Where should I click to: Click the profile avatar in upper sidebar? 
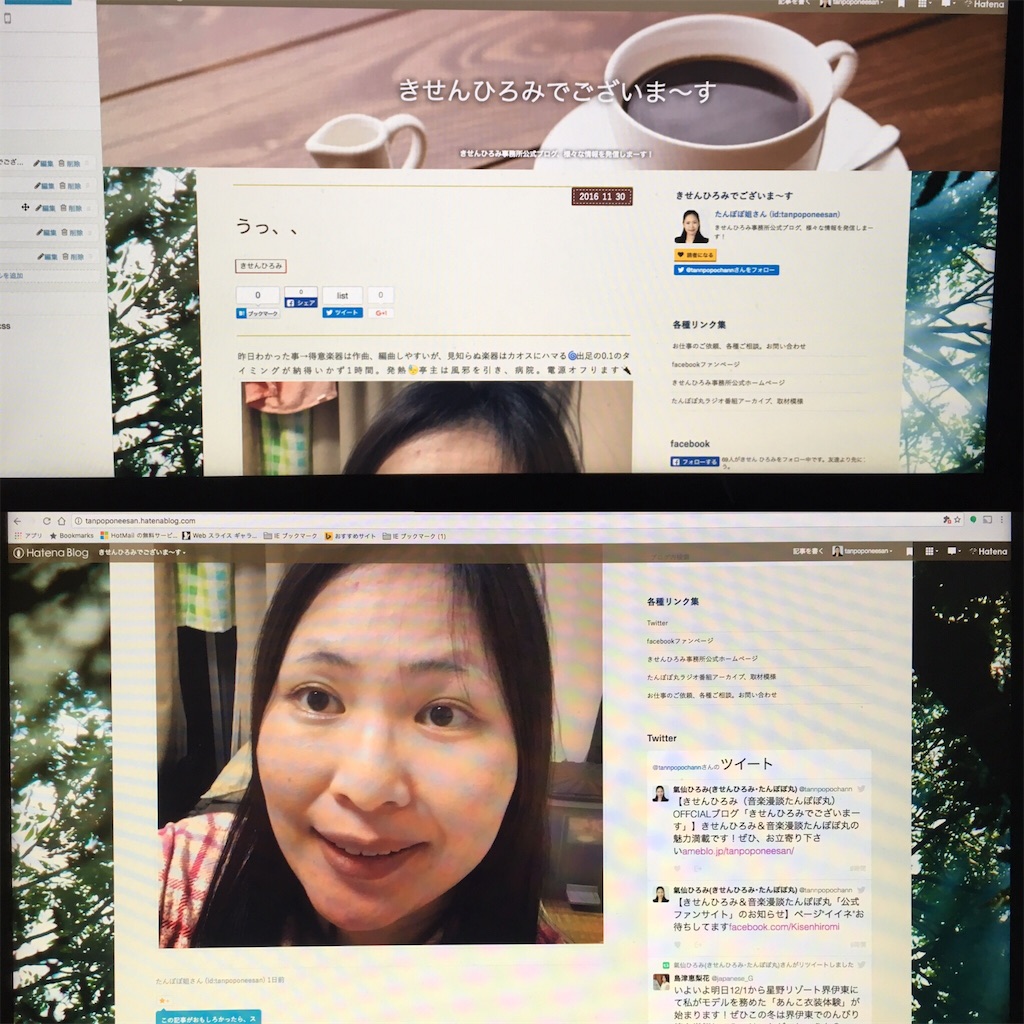(691, 226)
